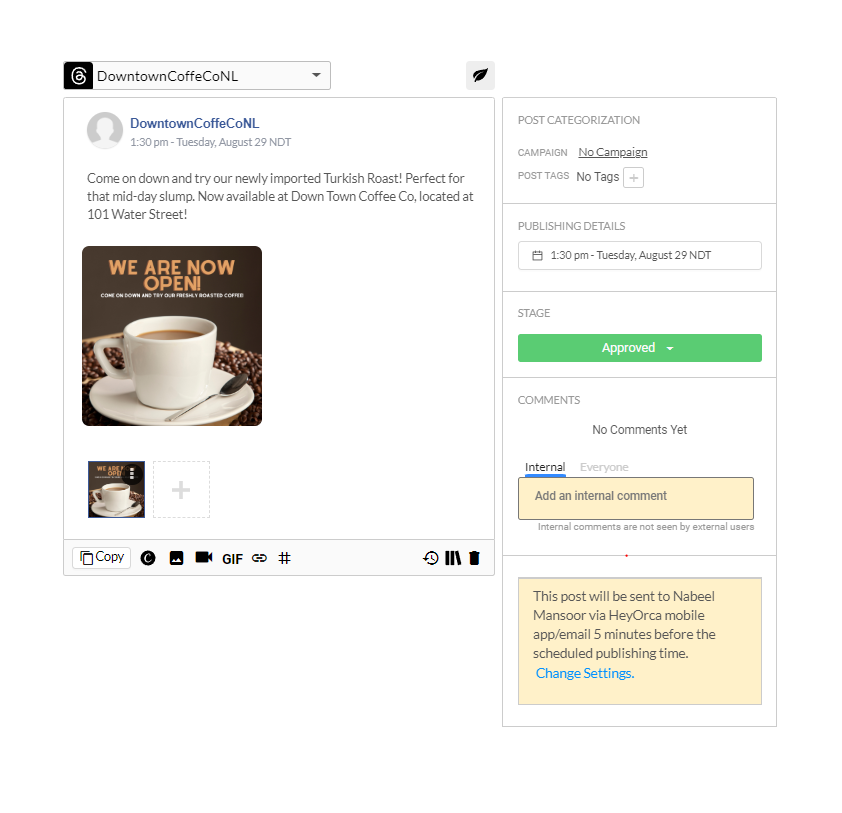Open the DowntownCoffeCoNL account dropdown
Viewport: 842px width, 813px height.
tap(197, 75)
